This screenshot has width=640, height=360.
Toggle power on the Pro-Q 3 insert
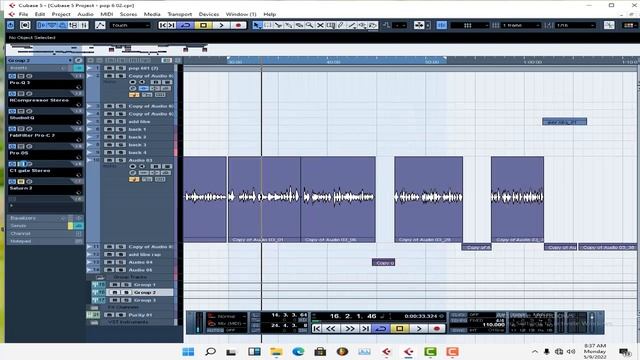point(12,76)
